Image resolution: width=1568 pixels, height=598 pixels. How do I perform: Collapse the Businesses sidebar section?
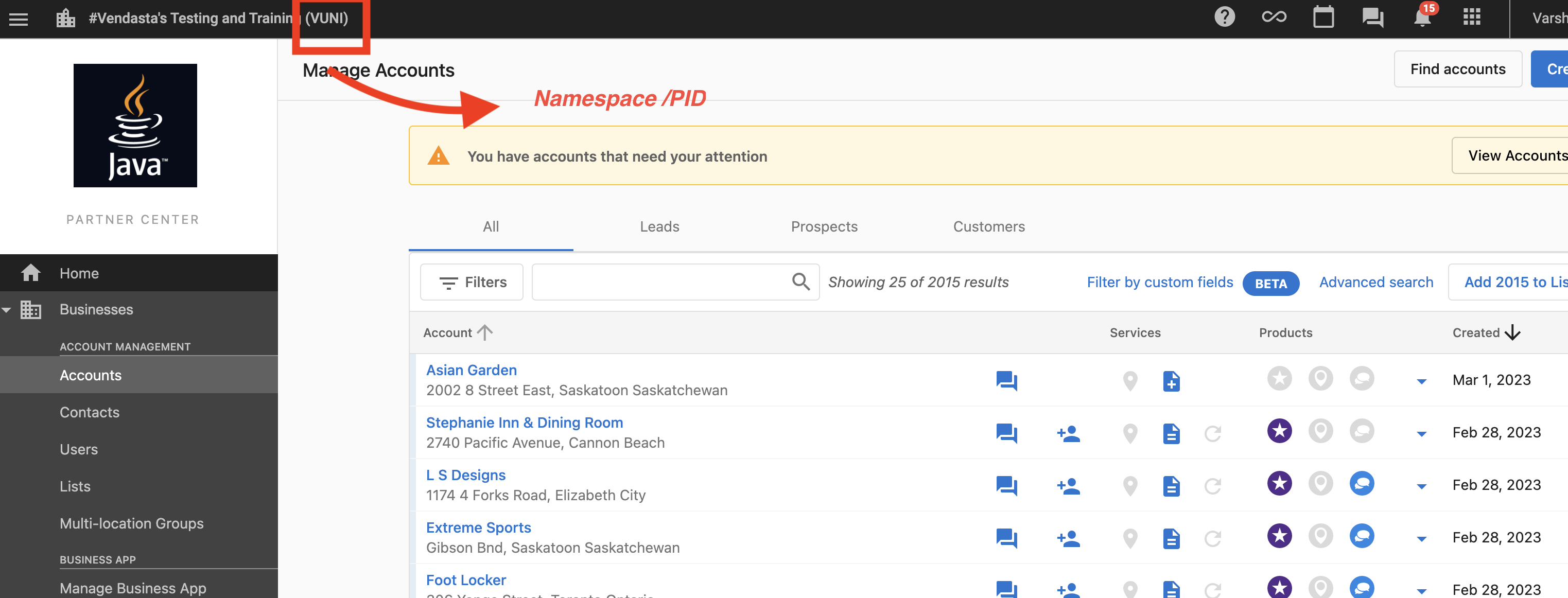[x=6, y=310]
